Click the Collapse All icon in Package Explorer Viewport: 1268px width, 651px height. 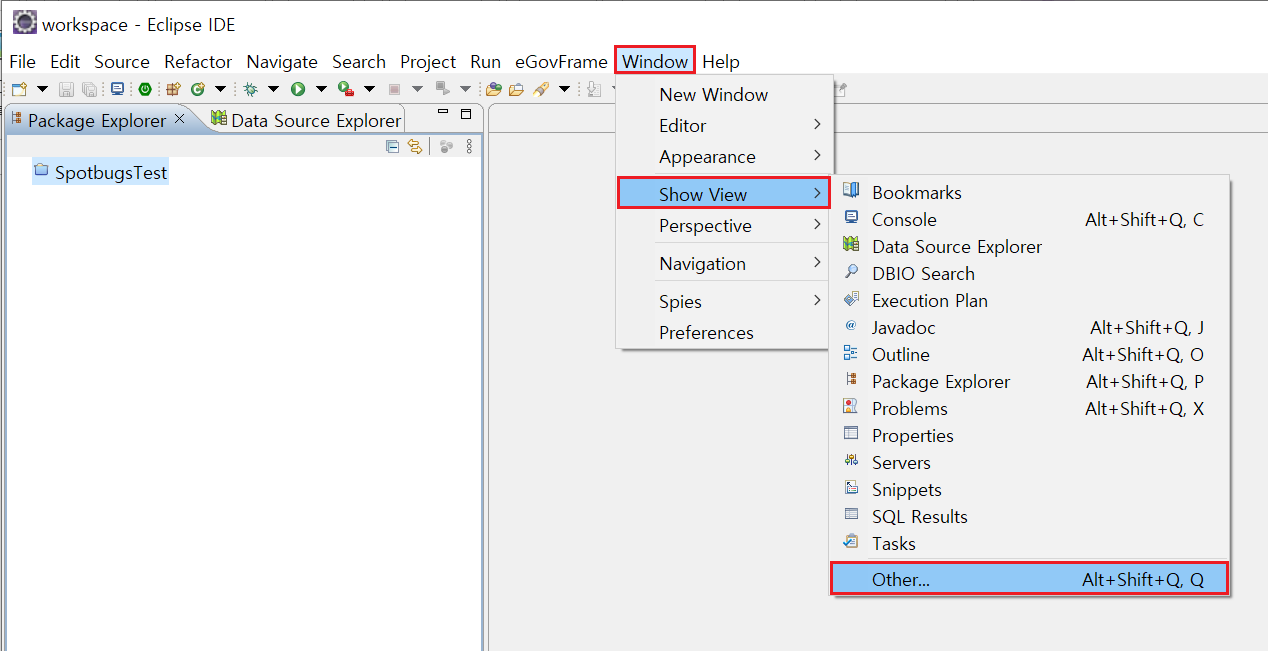coord(392,147)
